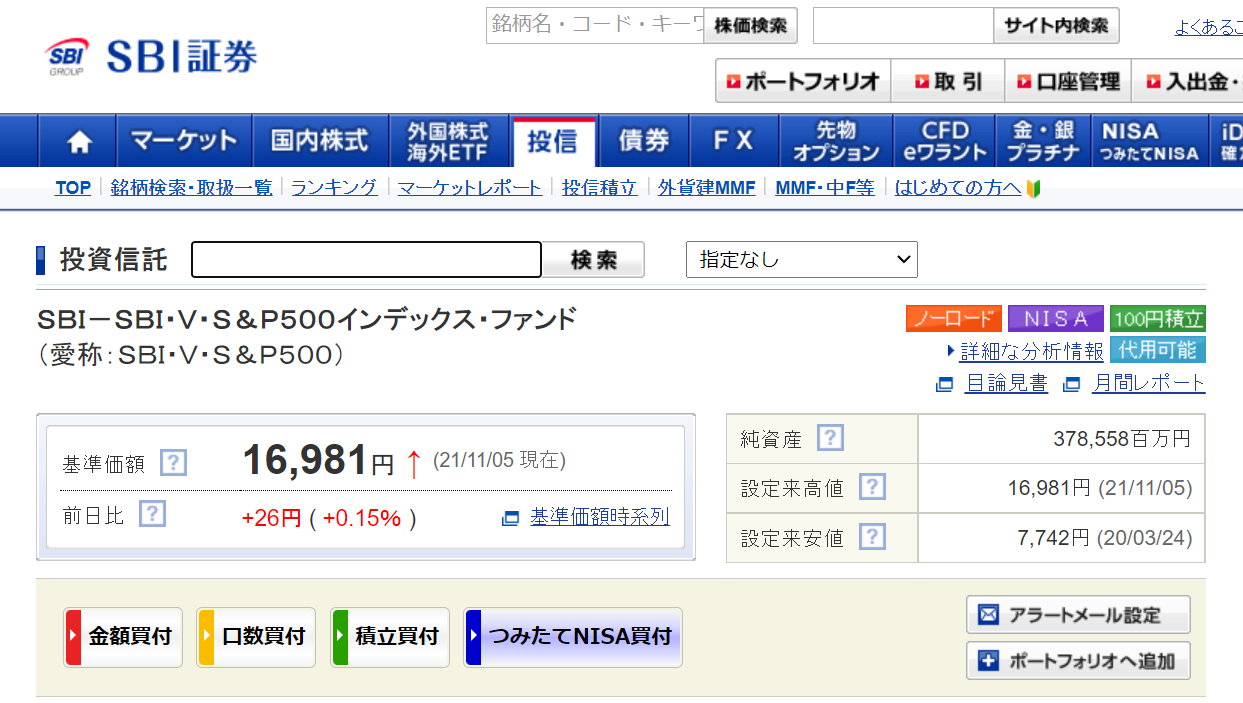This screenshot has height=703, width=1243.
Task: Open アラートメール設定 button
Action: coord(1078,615)
